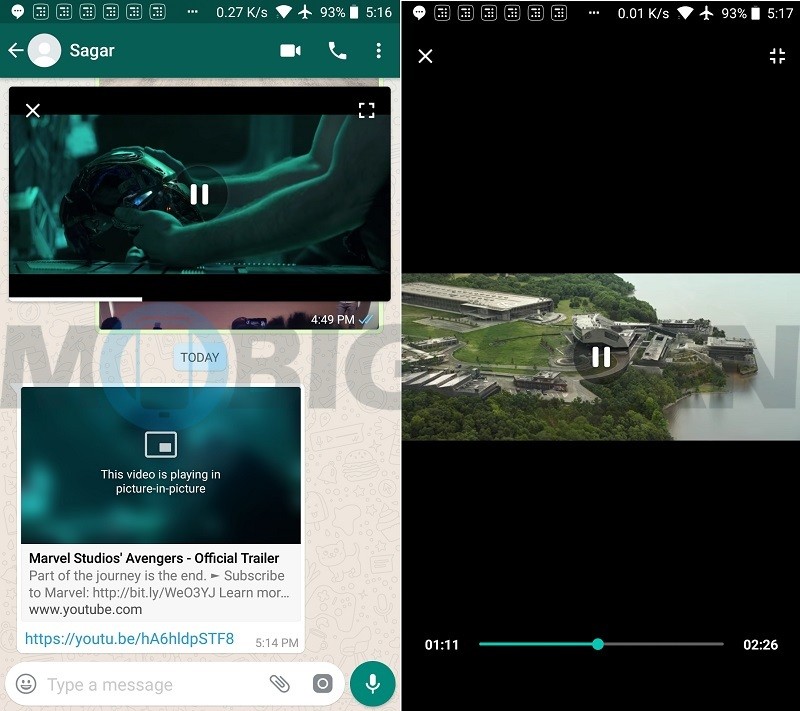Close the fullscreen video player
The height and width of the screenshot is (711, 800).
[426, 56]
